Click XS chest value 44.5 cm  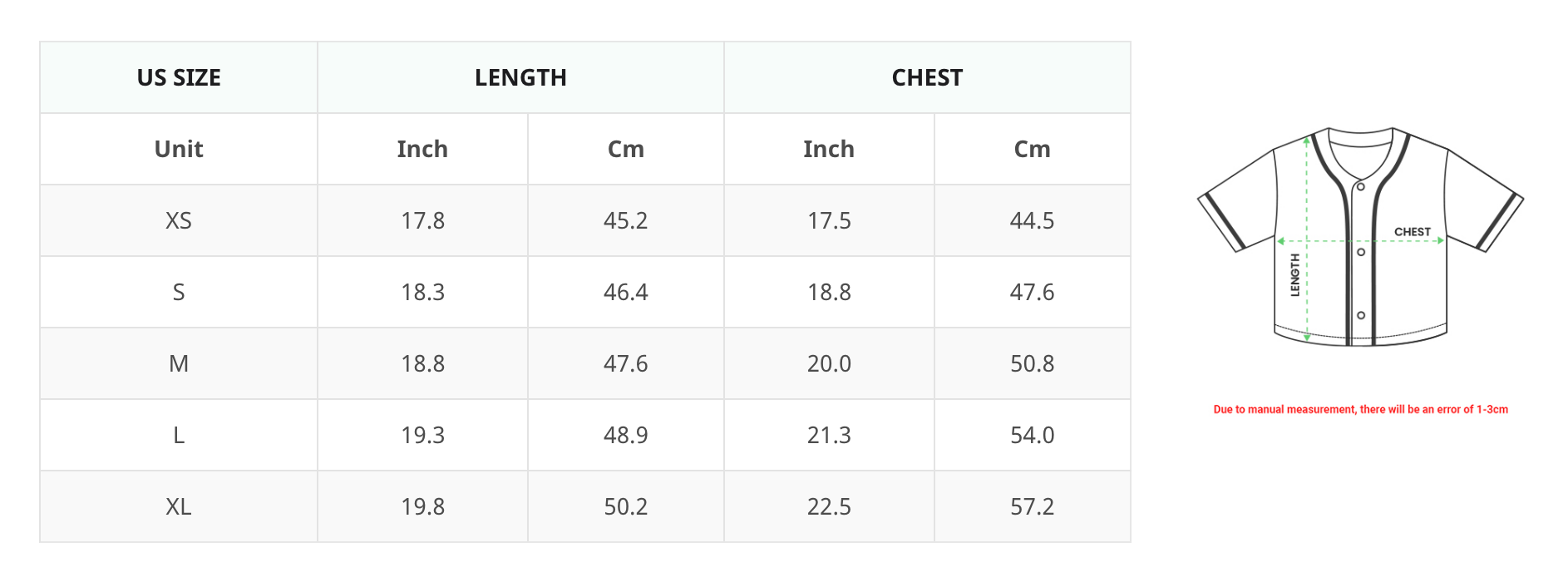1032,220
